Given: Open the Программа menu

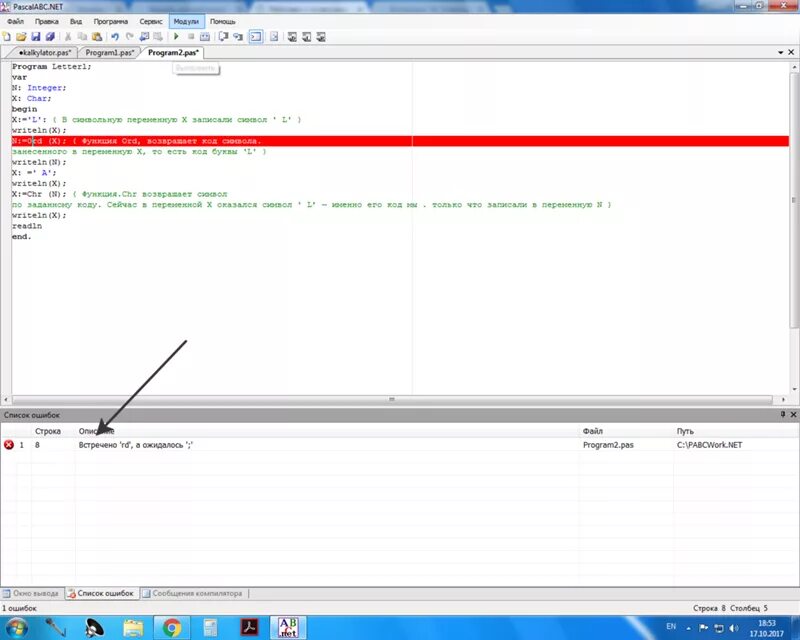Looking at the screenshot, I should click(x=111, y=21).
